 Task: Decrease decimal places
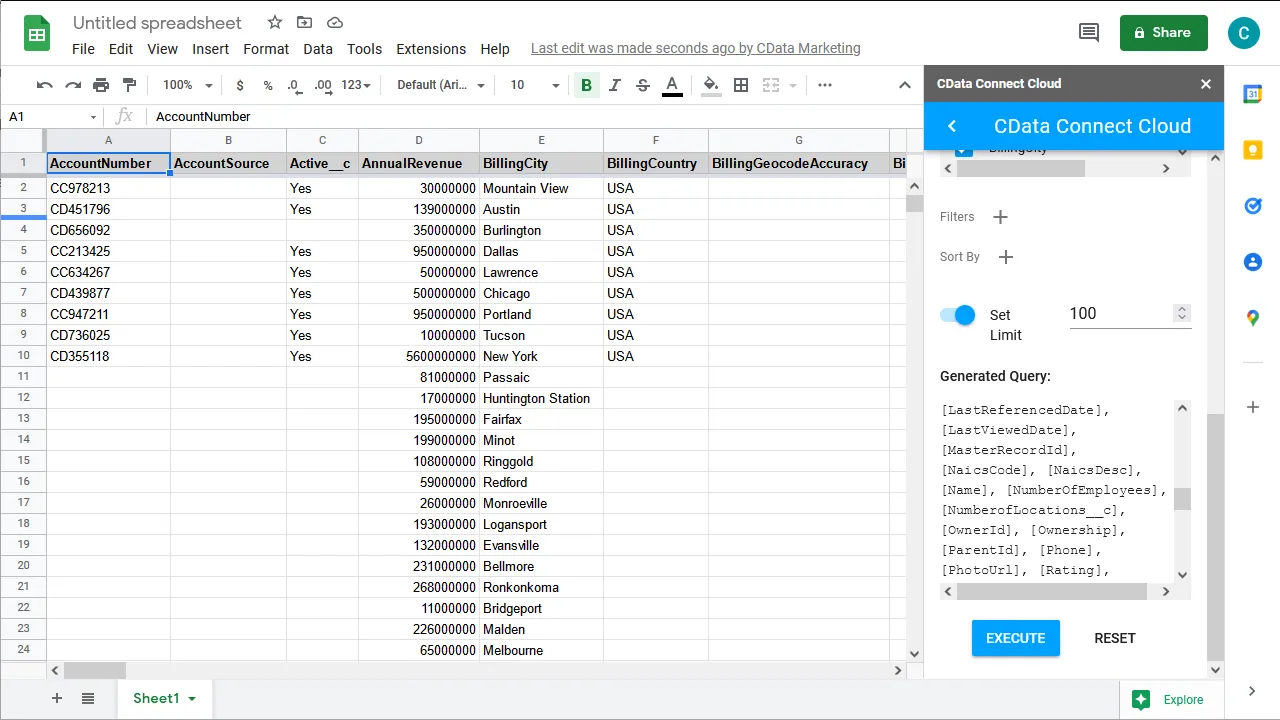point(294,85)
